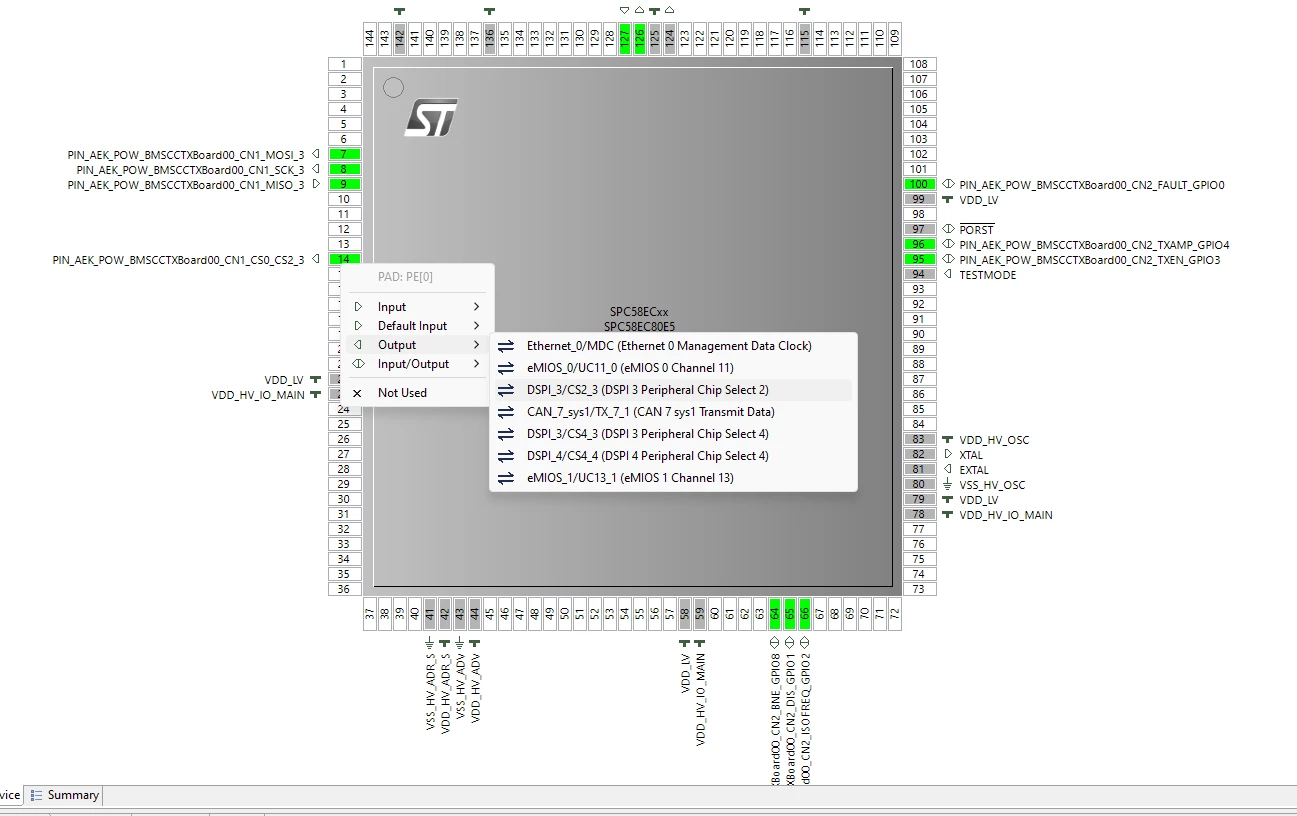Click gray pin 115 on top row
Viewport: 1297px width, 816px height.
coord(805,39)
